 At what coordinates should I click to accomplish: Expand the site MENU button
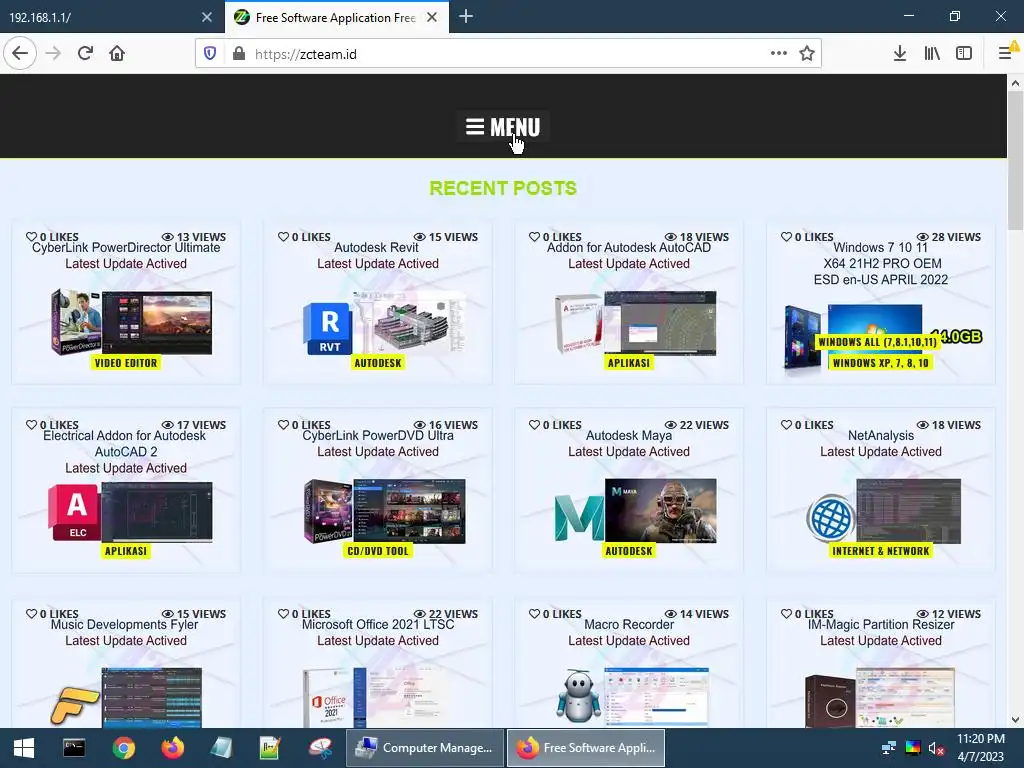(503, 127)
